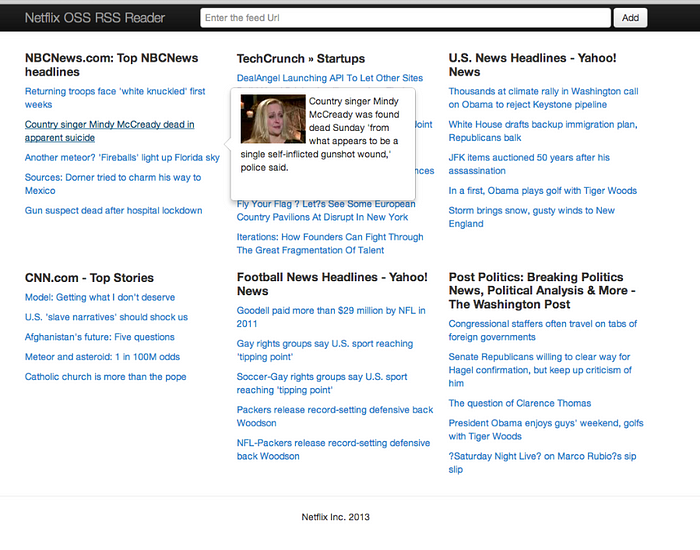700x550 pixels.
Task: Open 'The question of Clarence Thomas' link
Action: tap(520, 403)
